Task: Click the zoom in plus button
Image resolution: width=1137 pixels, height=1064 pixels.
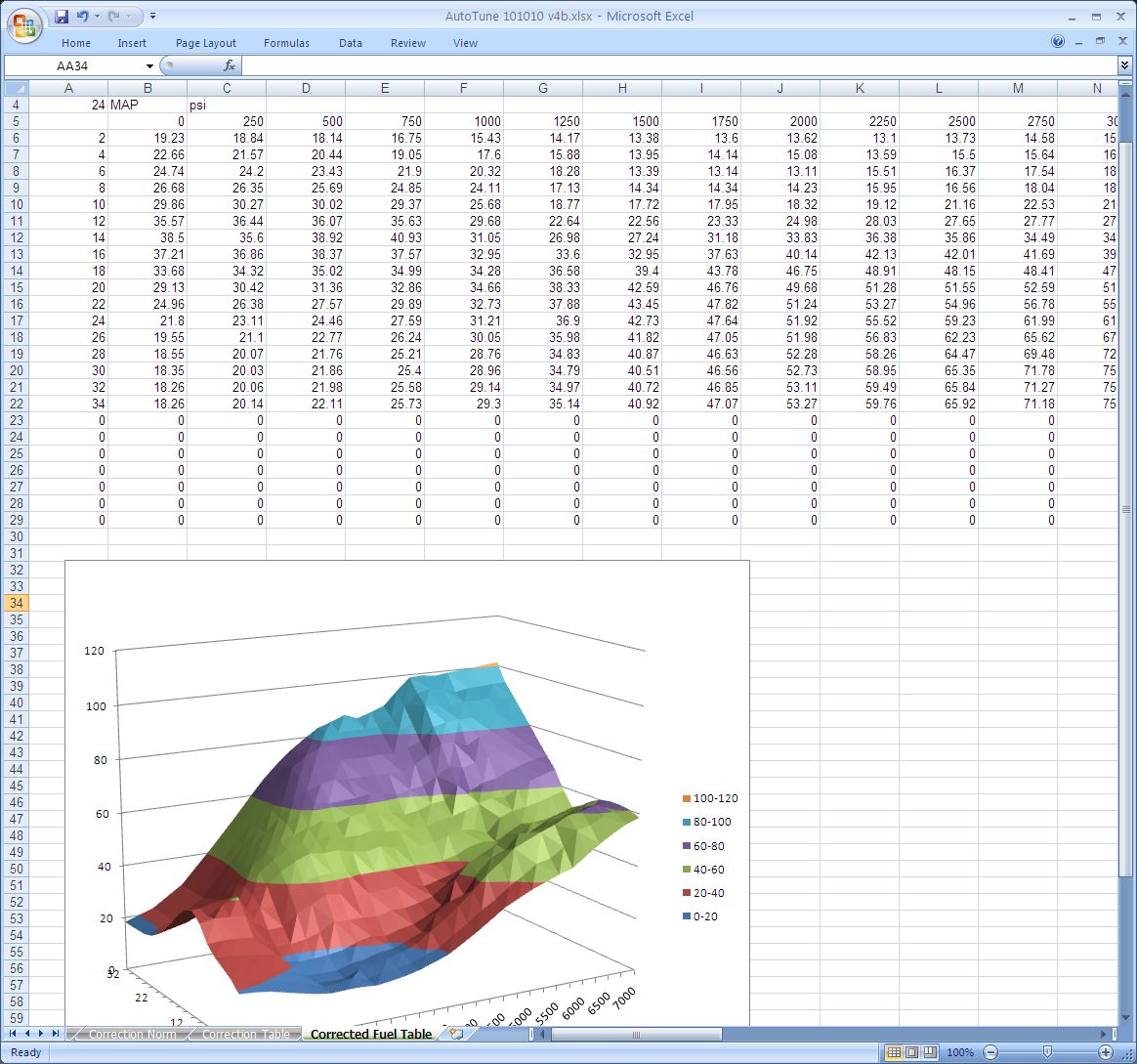Action: coord(1106,1052)
